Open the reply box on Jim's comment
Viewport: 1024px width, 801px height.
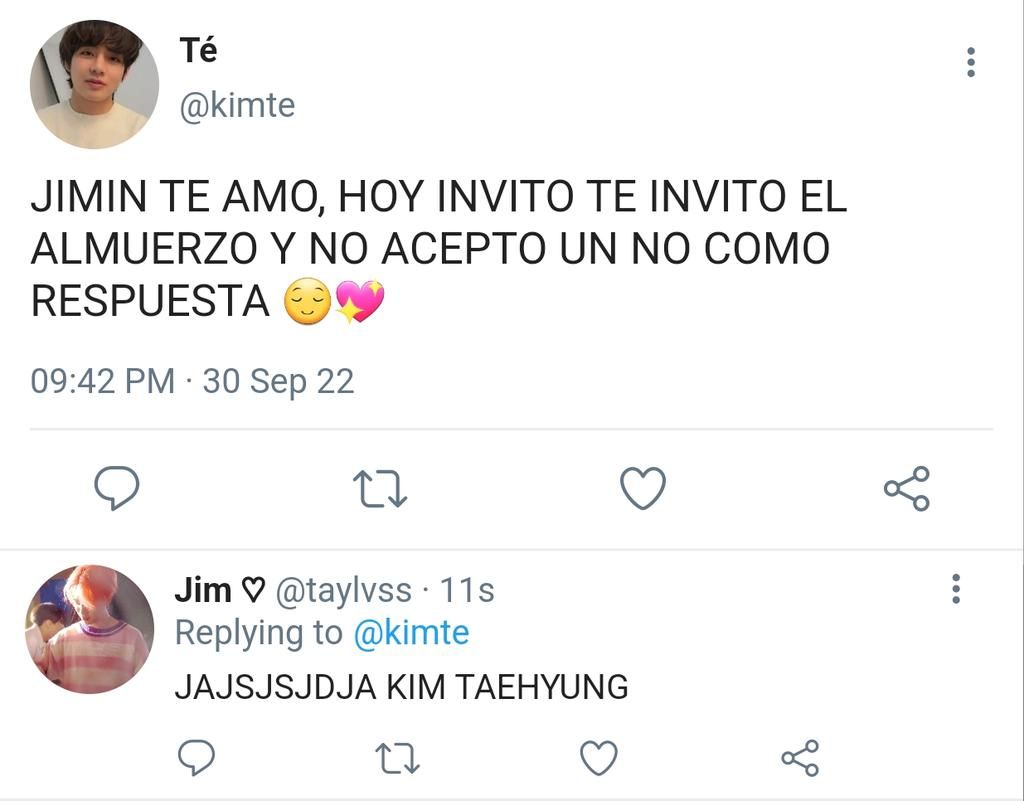pos(197,757)
